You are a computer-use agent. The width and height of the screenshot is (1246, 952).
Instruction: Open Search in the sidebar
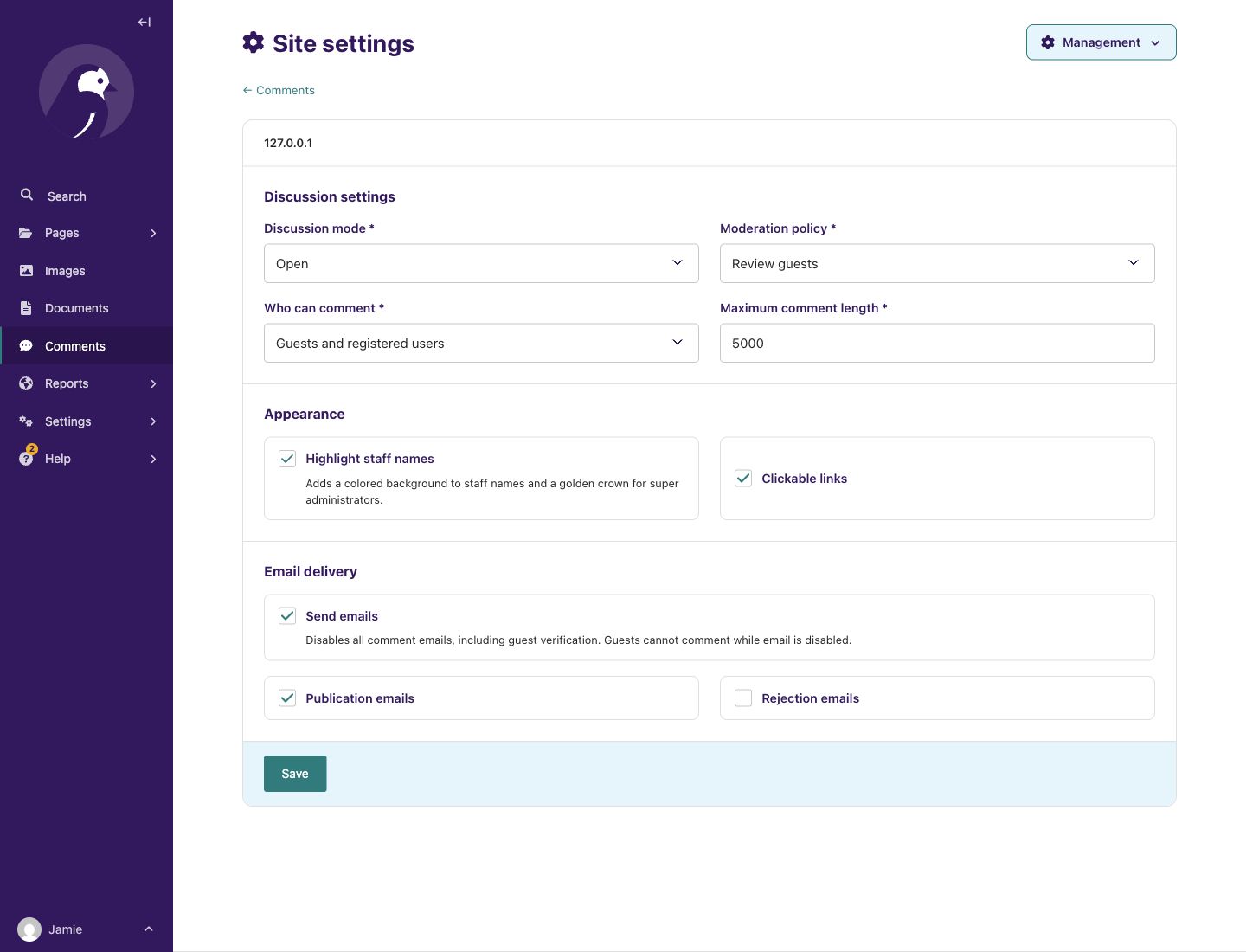[x=87, y=196]
